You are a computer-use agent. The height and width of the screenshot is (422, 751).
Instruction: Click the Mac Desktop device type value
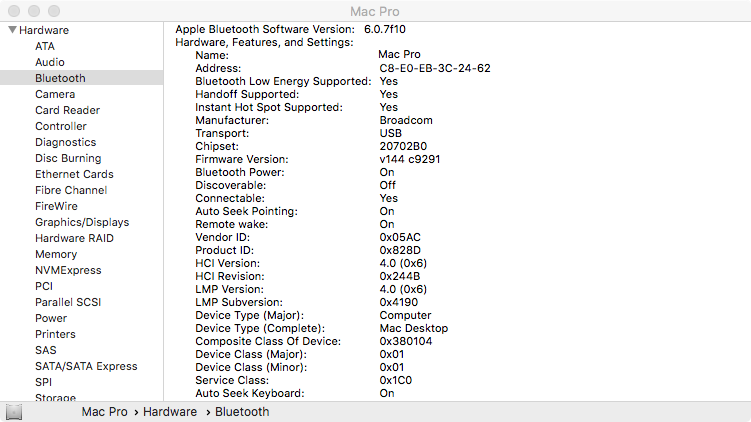[x=414, y=328]
